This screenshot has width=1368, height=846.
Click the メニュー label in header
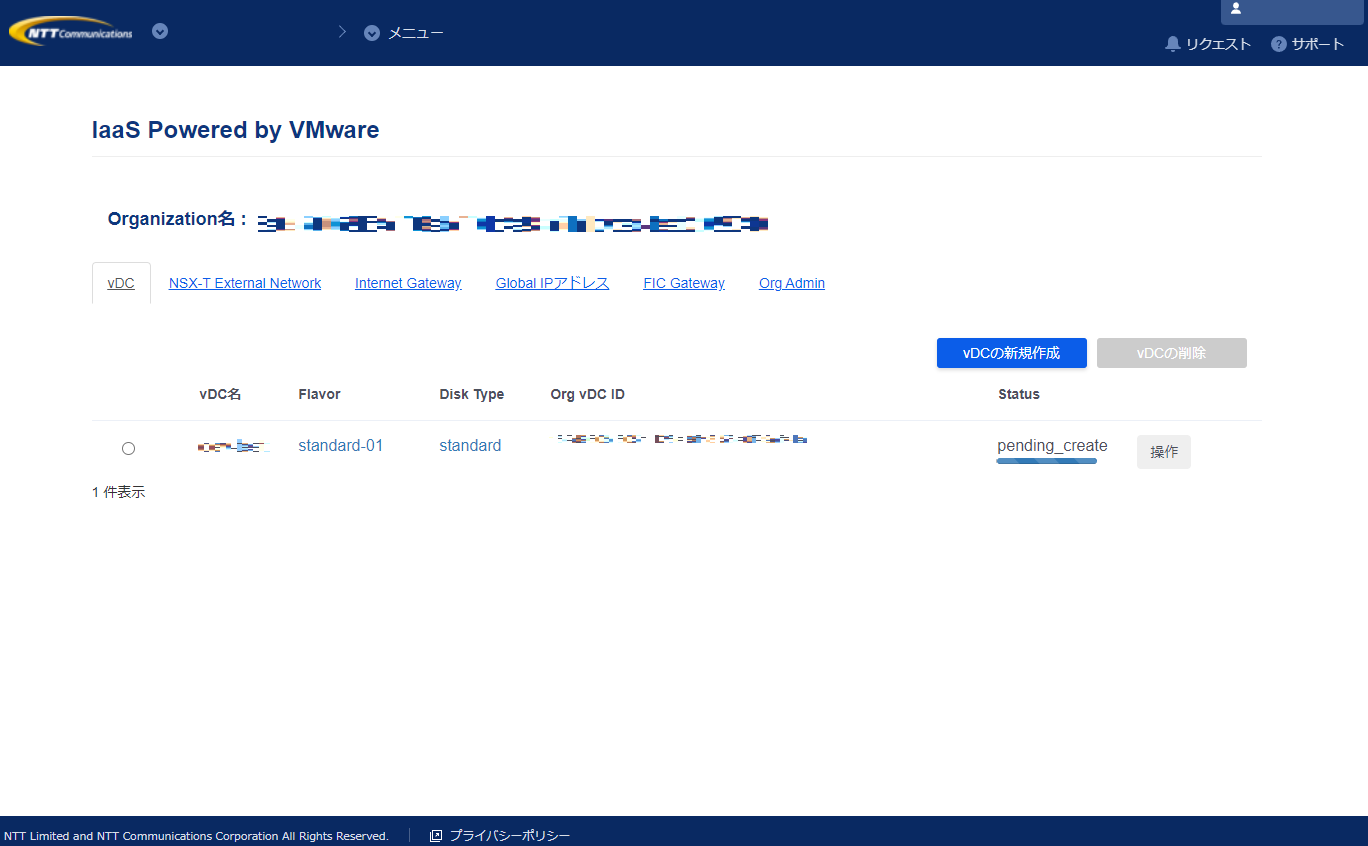pyautogui.click(x=416, y=33)
